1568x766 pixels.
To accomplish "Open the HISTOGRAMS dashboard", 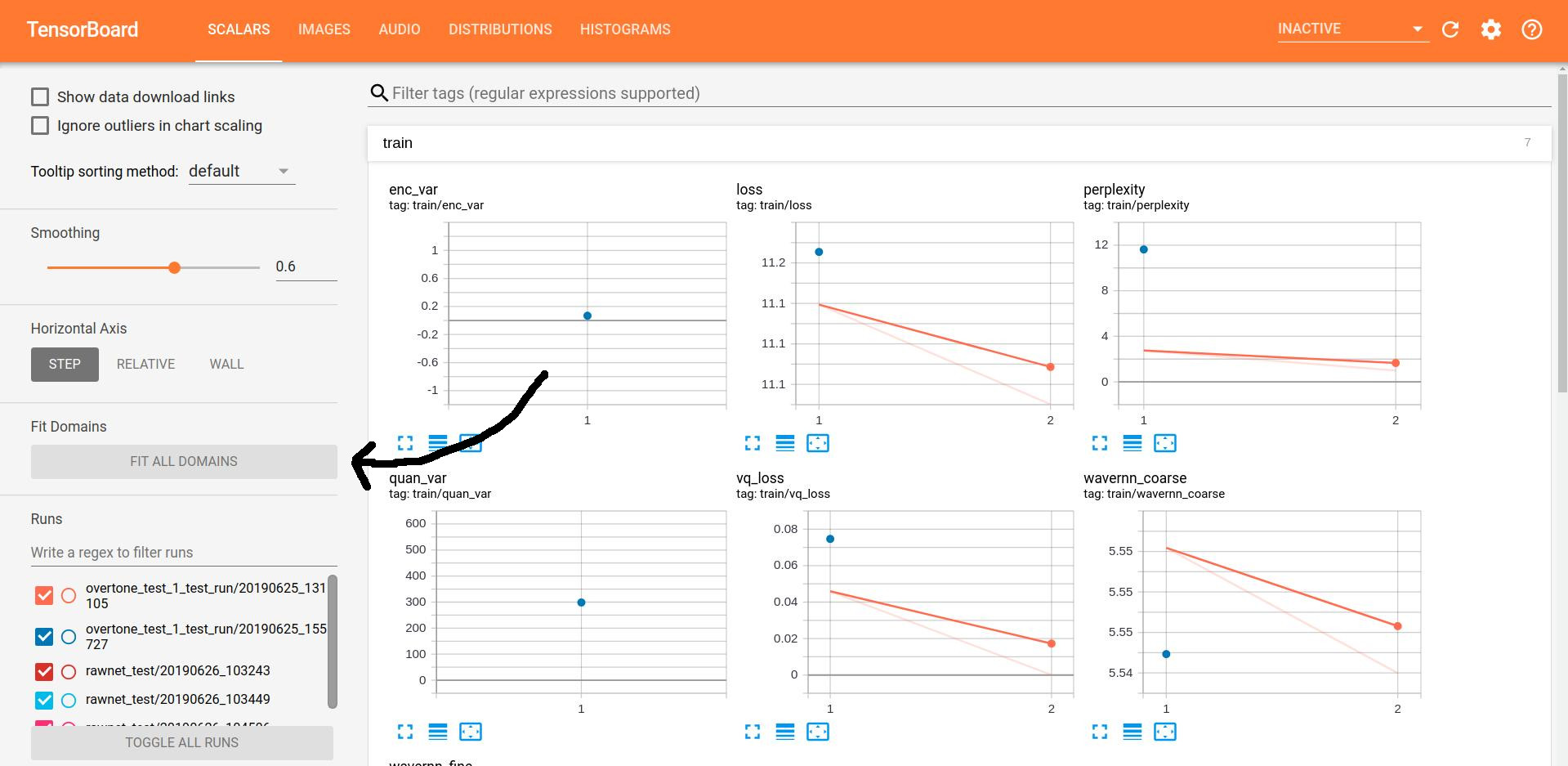I will point(624,29).
